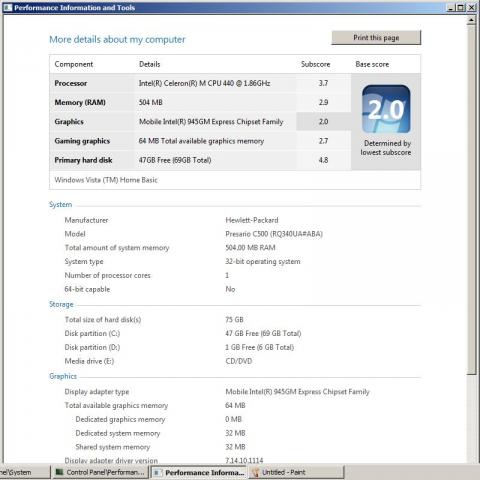Click the Graphics section heading below Storage

63,376
